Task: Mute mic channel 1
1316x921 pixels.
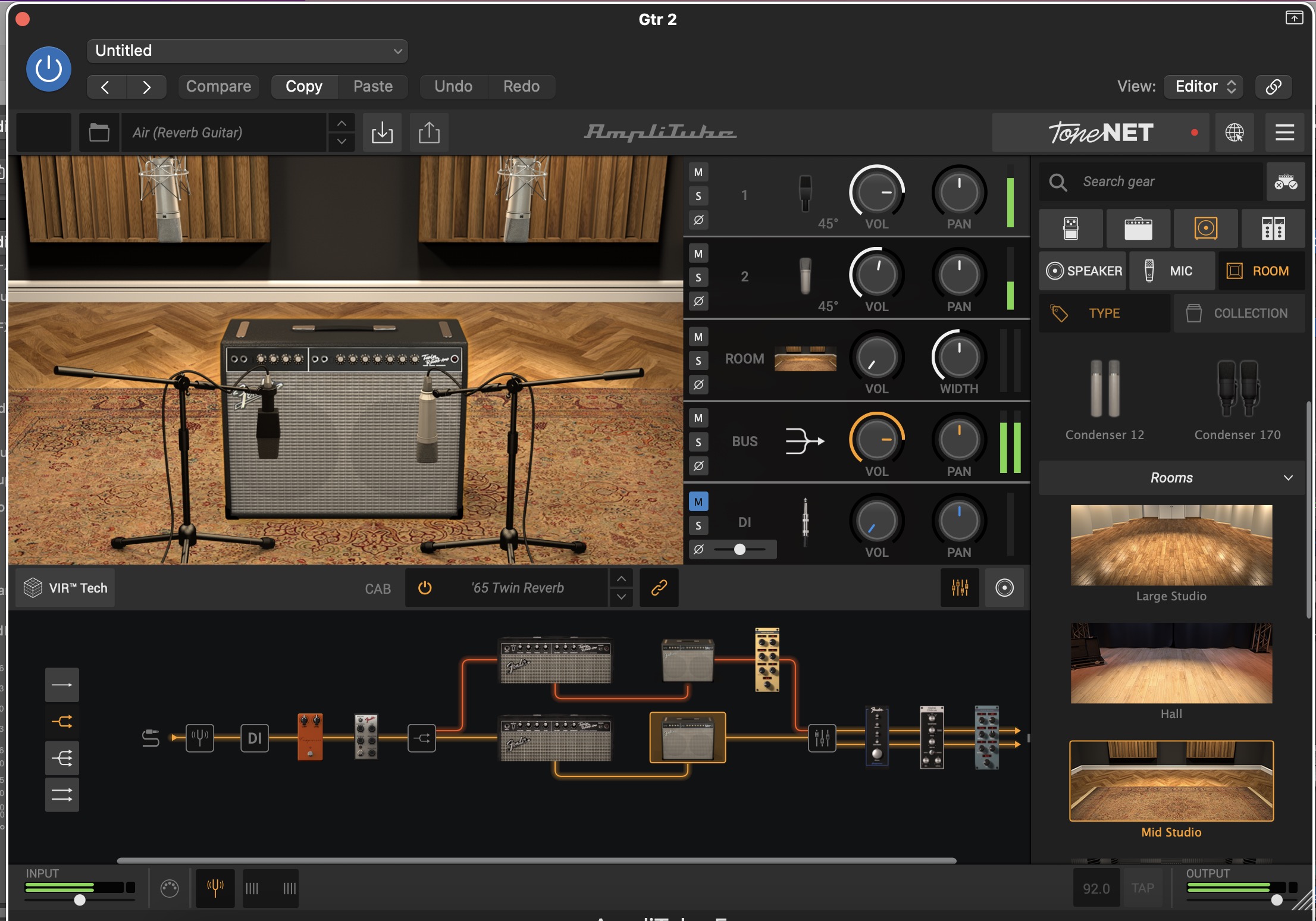Action: click(698, 173)
